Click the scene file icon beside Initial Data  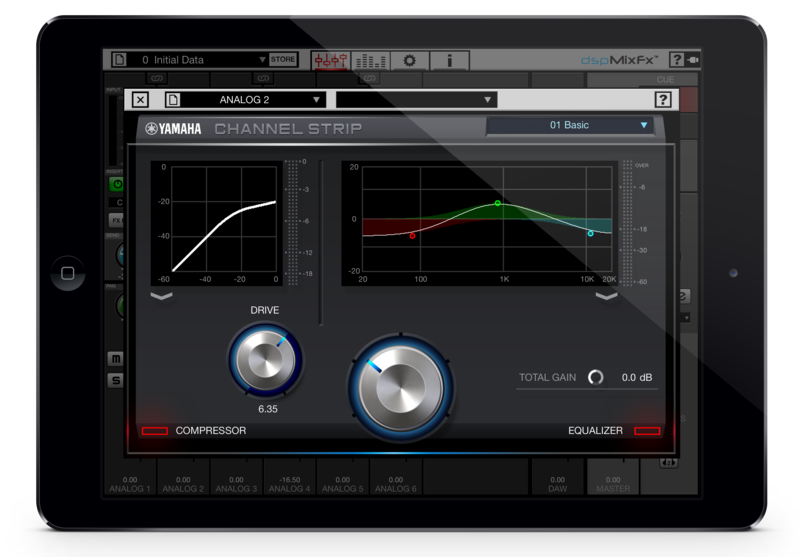(x=119, y=60)
